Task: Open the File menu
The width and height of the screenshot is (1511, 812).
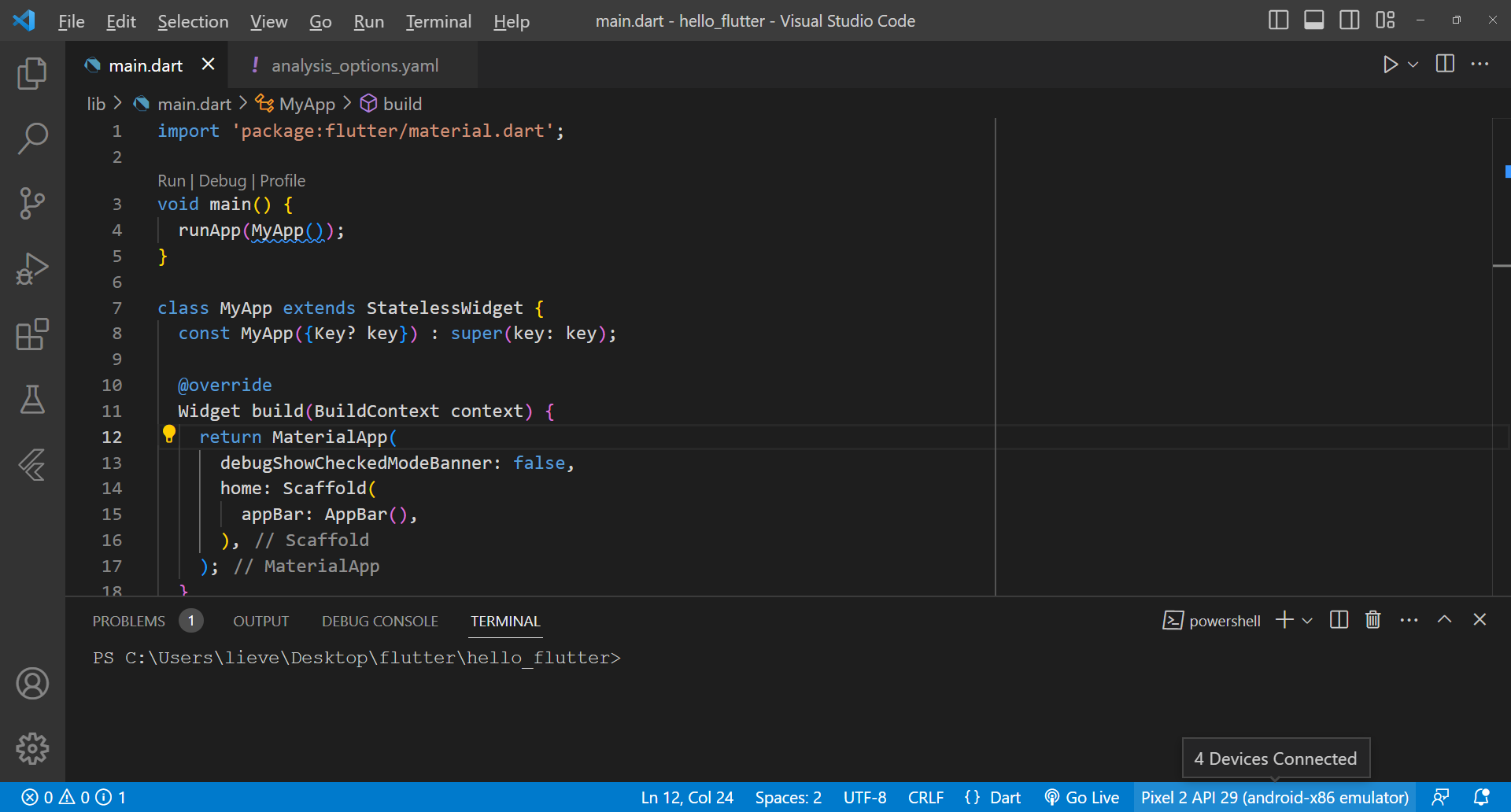Action: [71, 21]
